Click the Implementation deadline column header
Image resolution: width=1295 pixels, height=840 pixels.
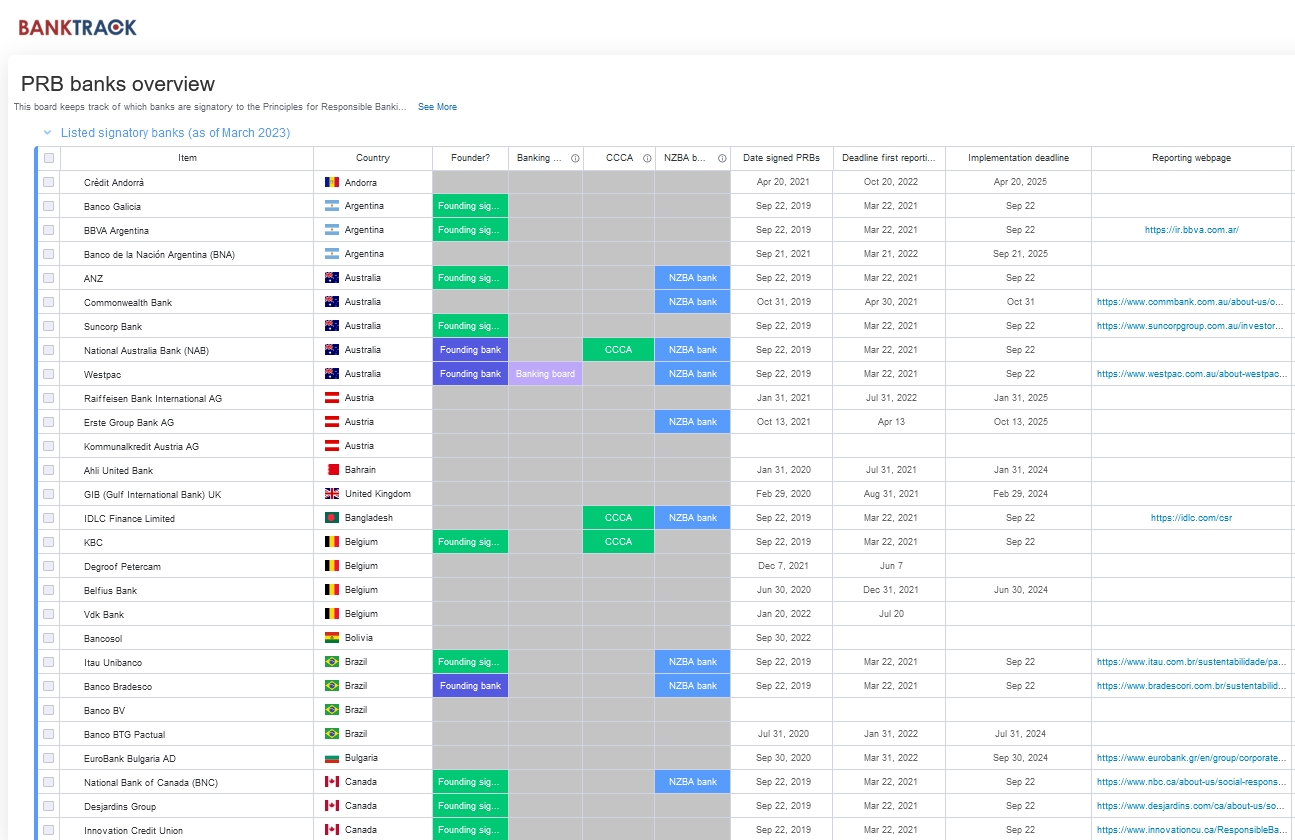coord(1018,158)
